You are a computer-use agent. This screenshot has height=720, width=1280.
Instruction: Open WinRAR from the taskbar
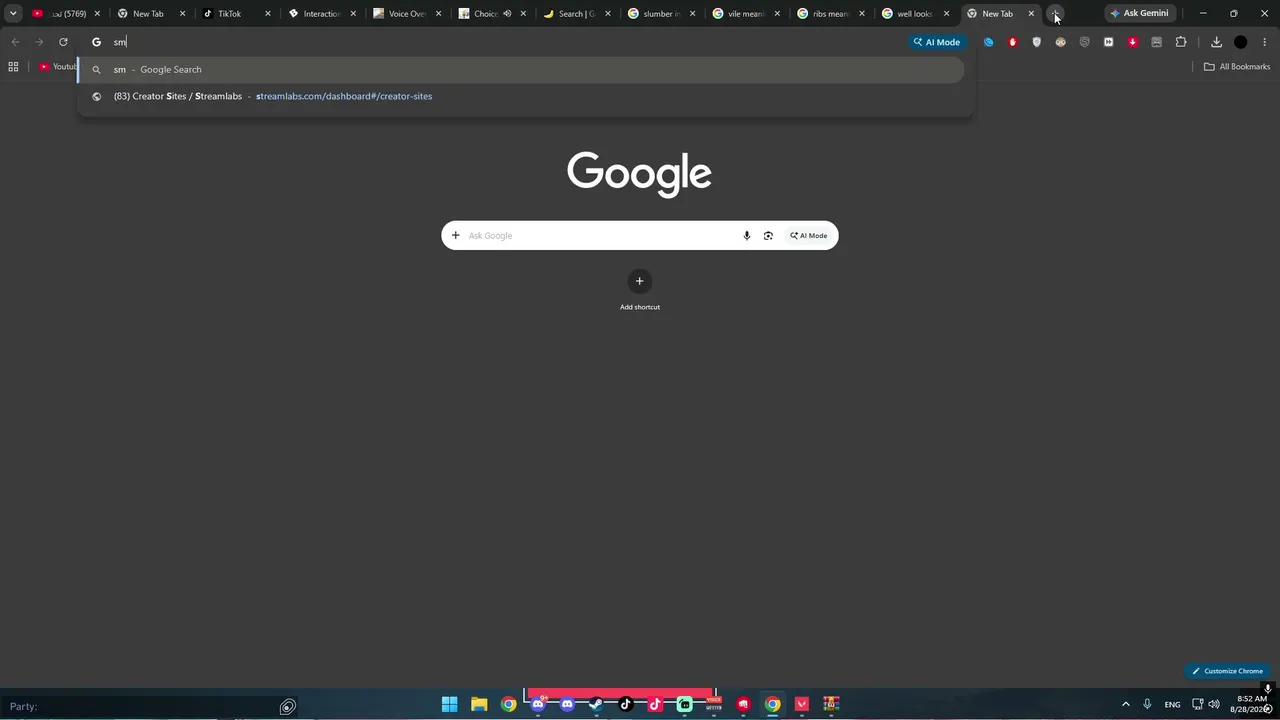(x=831, y=704)
